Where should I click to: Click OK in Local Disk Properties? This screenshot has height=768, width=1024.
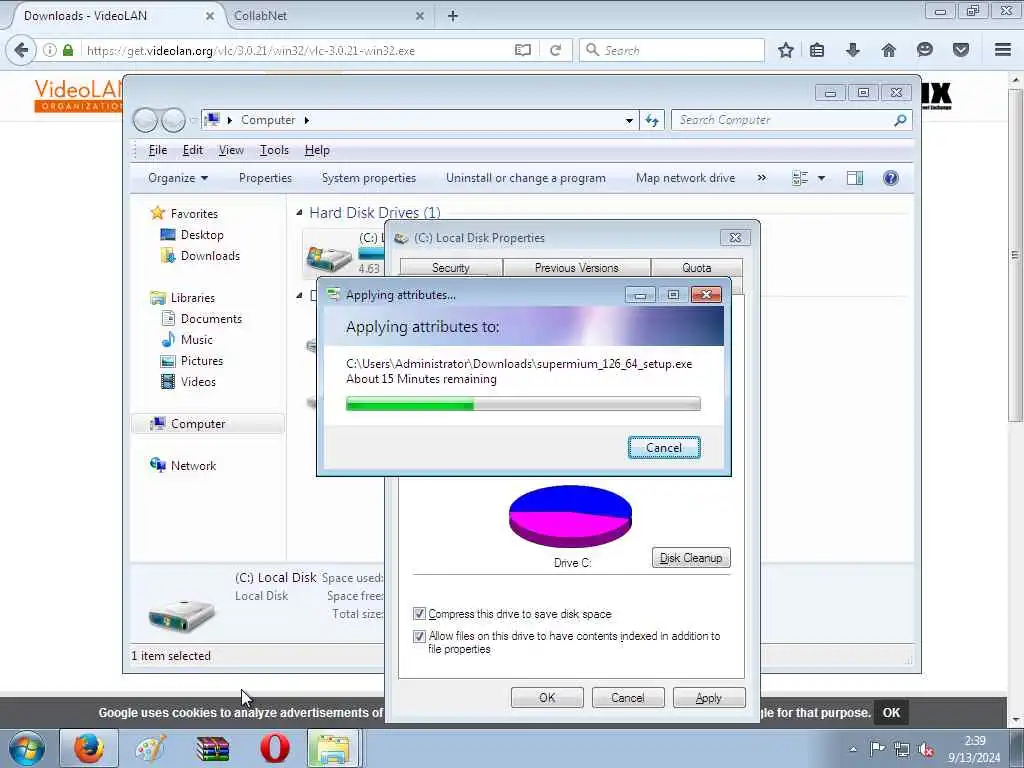point(547,697)
